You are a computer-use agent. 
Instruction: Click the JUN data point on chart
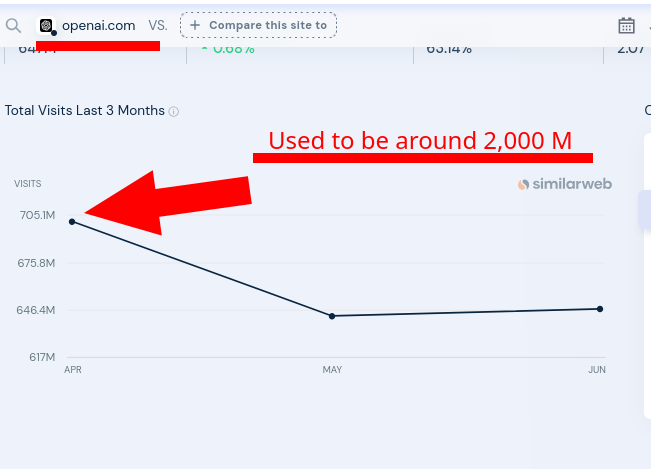click(600, 309)
